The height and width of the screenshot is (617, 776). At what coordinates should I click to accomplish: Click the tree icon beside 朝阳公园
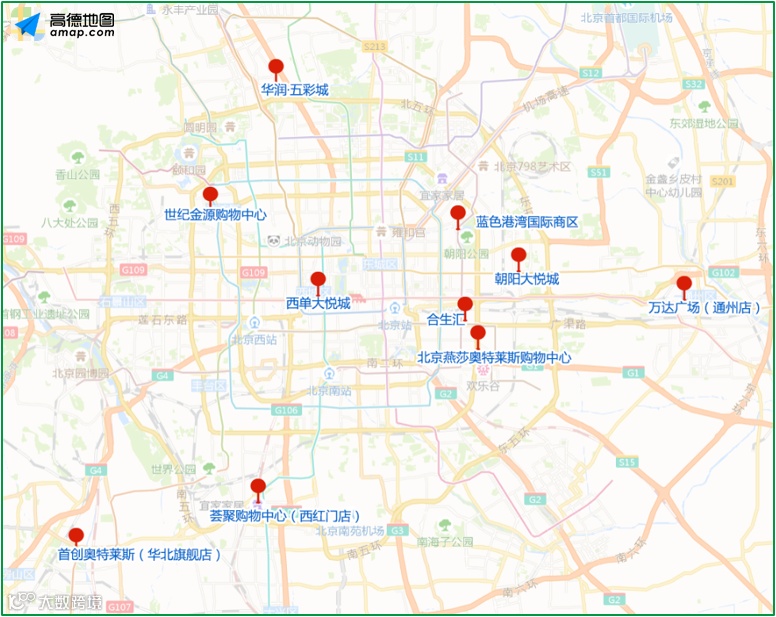point(466,238)
